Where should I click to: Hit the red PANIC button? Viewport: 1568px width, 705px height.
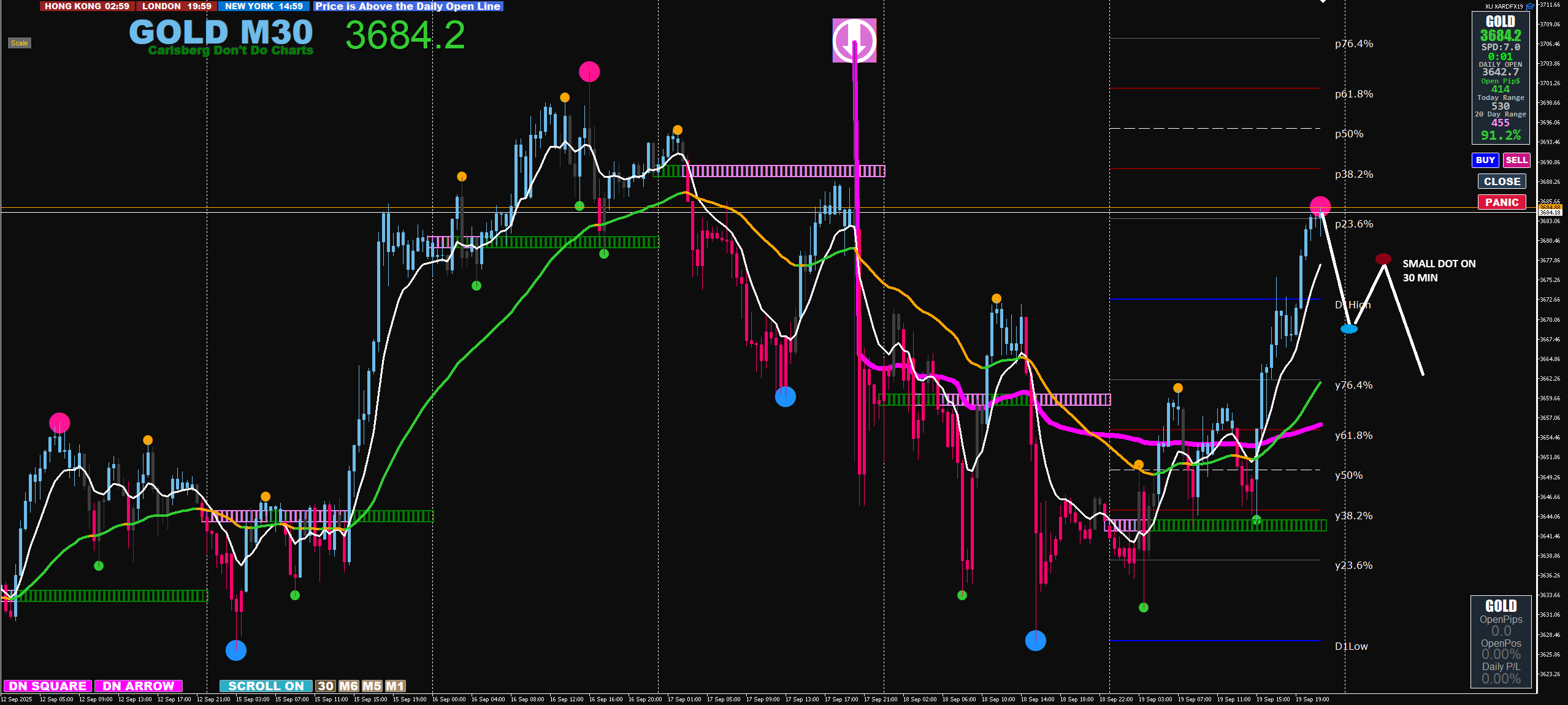click(1501, 202)
